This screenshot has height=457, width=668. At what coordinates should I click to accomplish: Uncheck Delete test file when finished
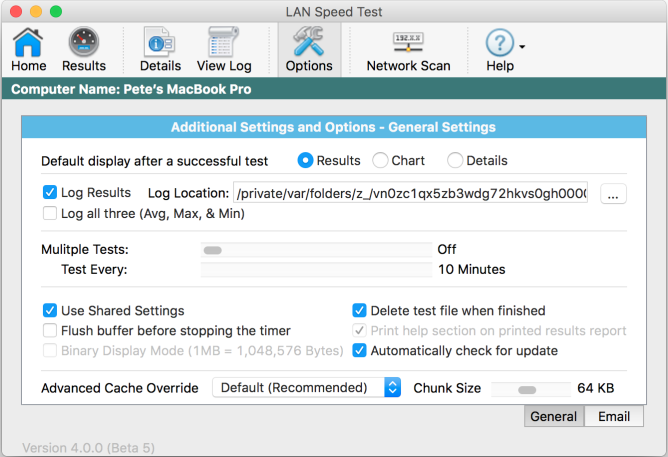click(x=359, y=310)
